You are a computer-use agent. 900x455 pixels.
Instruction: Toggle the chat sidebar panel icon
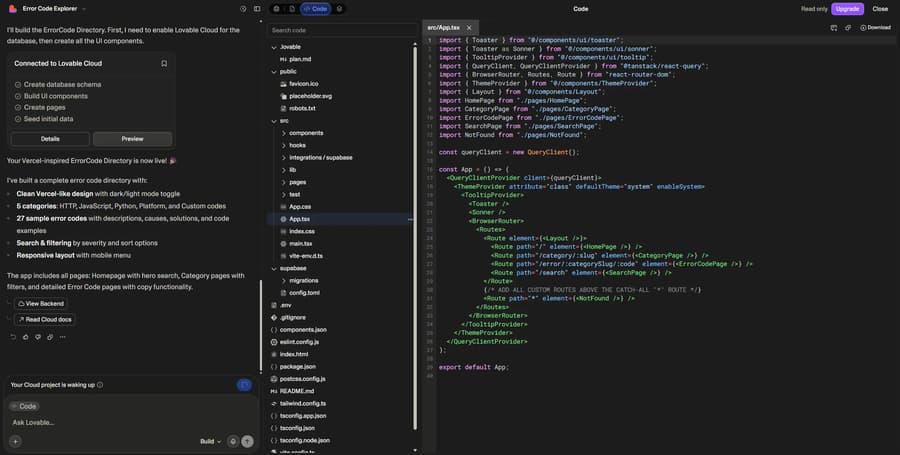(257, 9)
